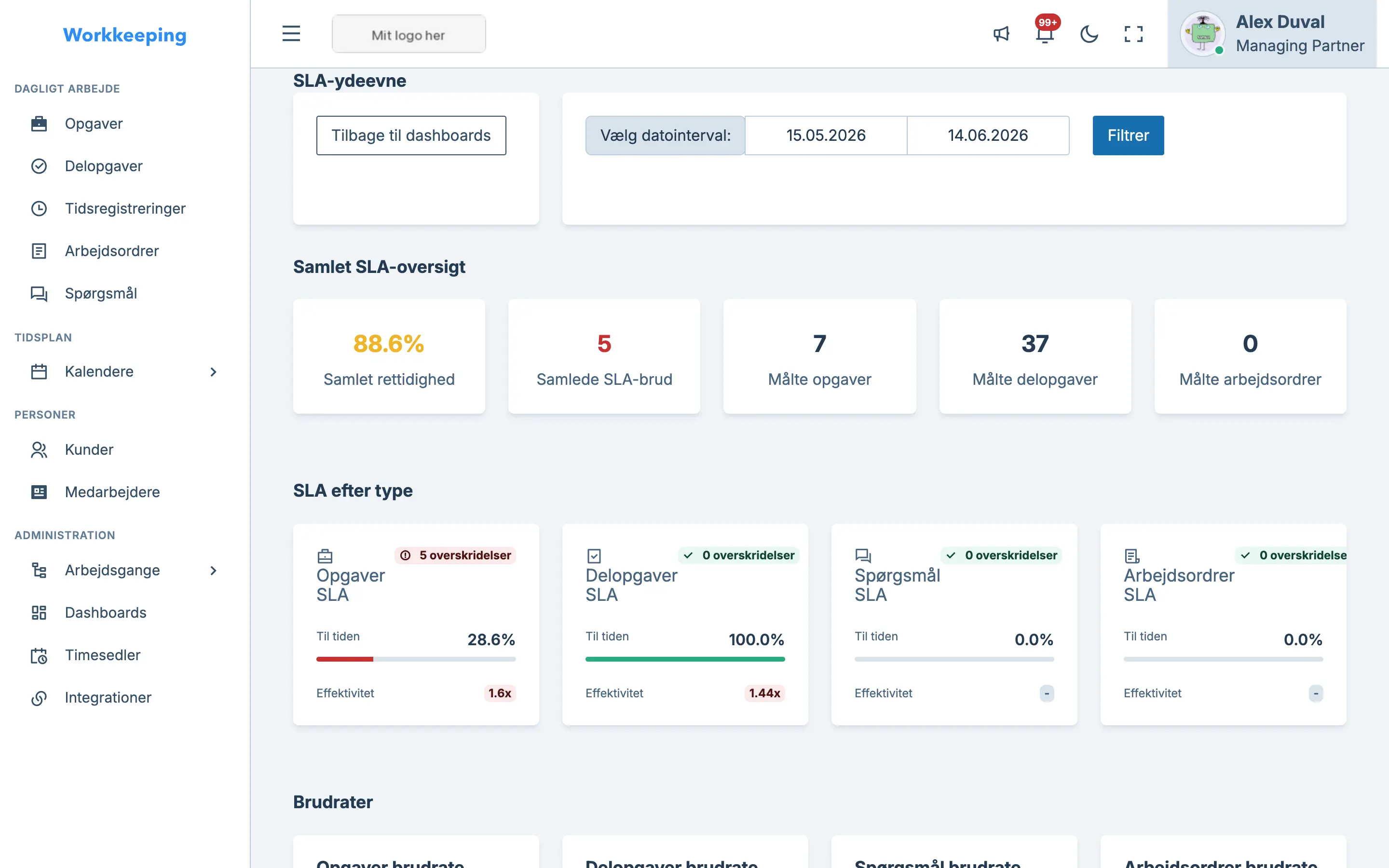Click the Tidsregistreringer clock icon
This screenshot has height=868, width=1389.
tap(39, 209)
